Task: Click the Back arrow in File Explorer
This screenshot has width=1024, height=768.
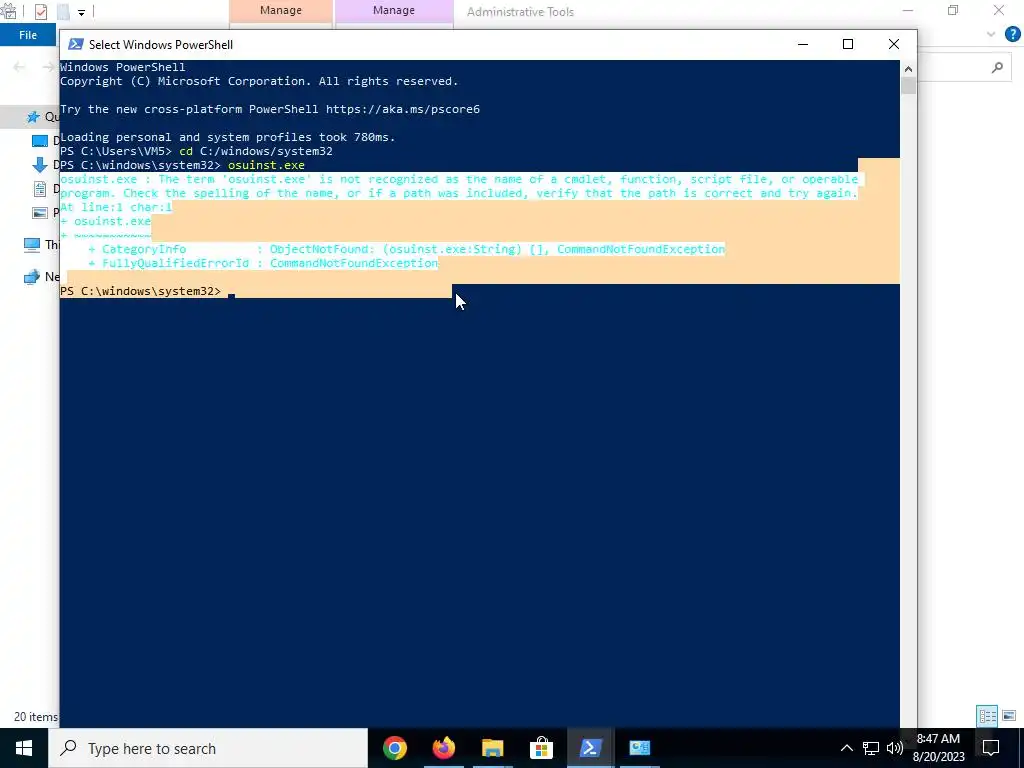Action: pos(19,67)
